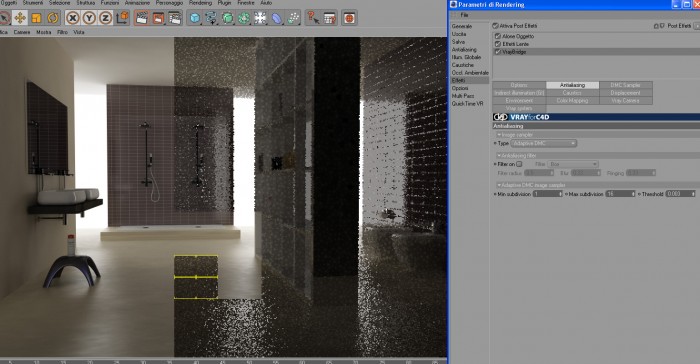Switch to Environment tab
The image size is (700, 364).
(x=519, y=100)
